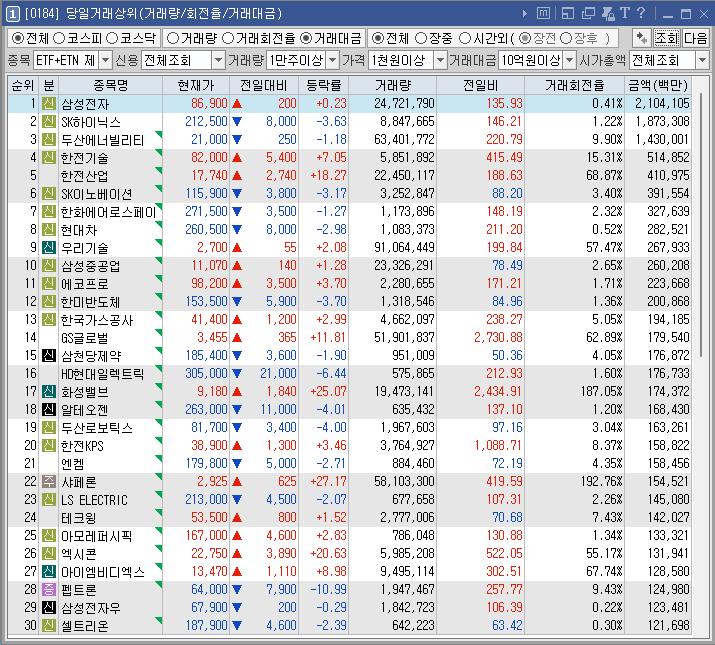The image size is (715, 645).
Task: Select the 코스닥 radio button
Action: [x=112, y=38]
